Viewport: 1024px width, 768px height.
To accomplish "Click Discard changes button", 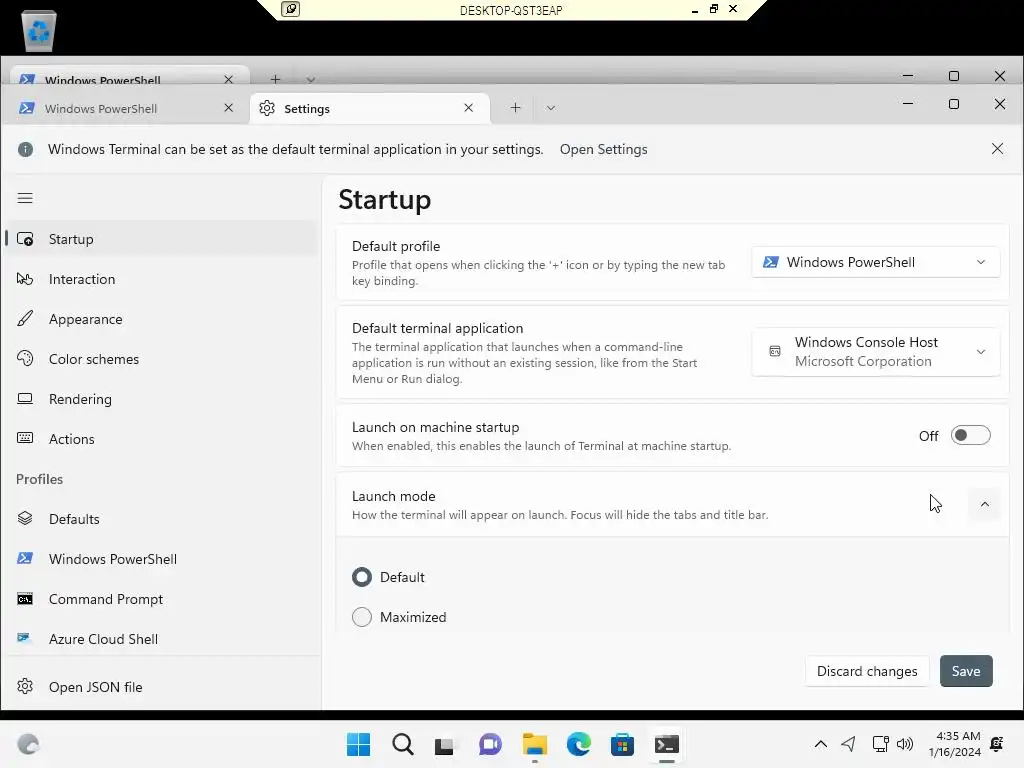I will point(867,671).
